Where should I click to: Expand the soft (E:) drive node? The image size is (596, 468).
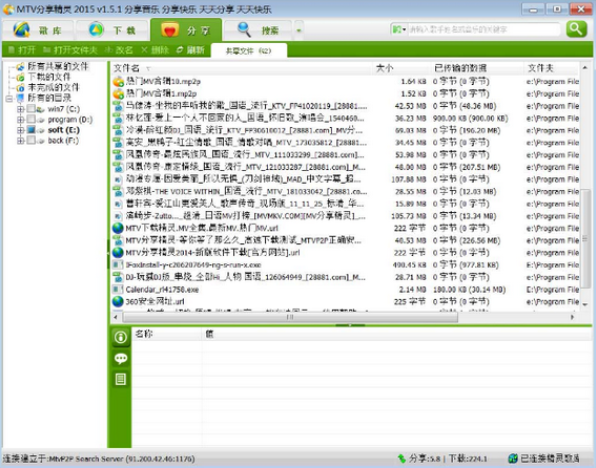(20, 130)
